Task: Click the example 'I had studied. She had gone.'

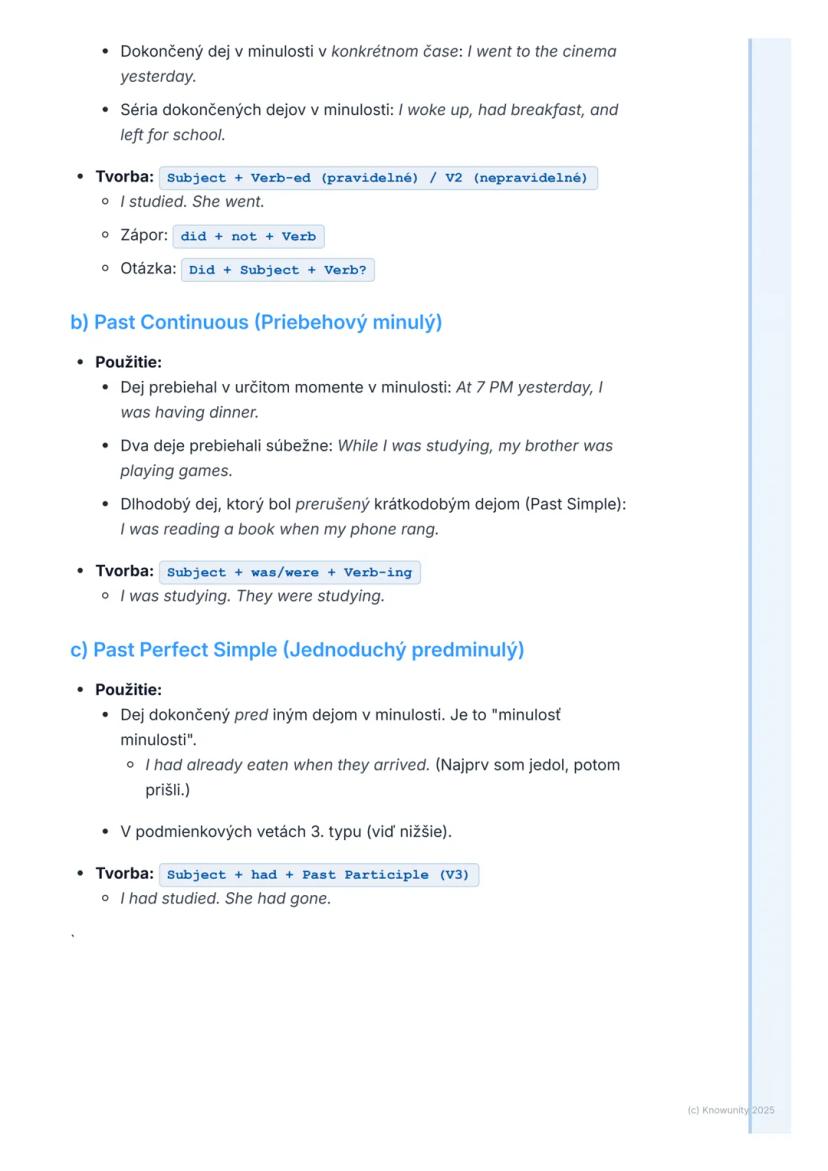Action: point(225,898)
